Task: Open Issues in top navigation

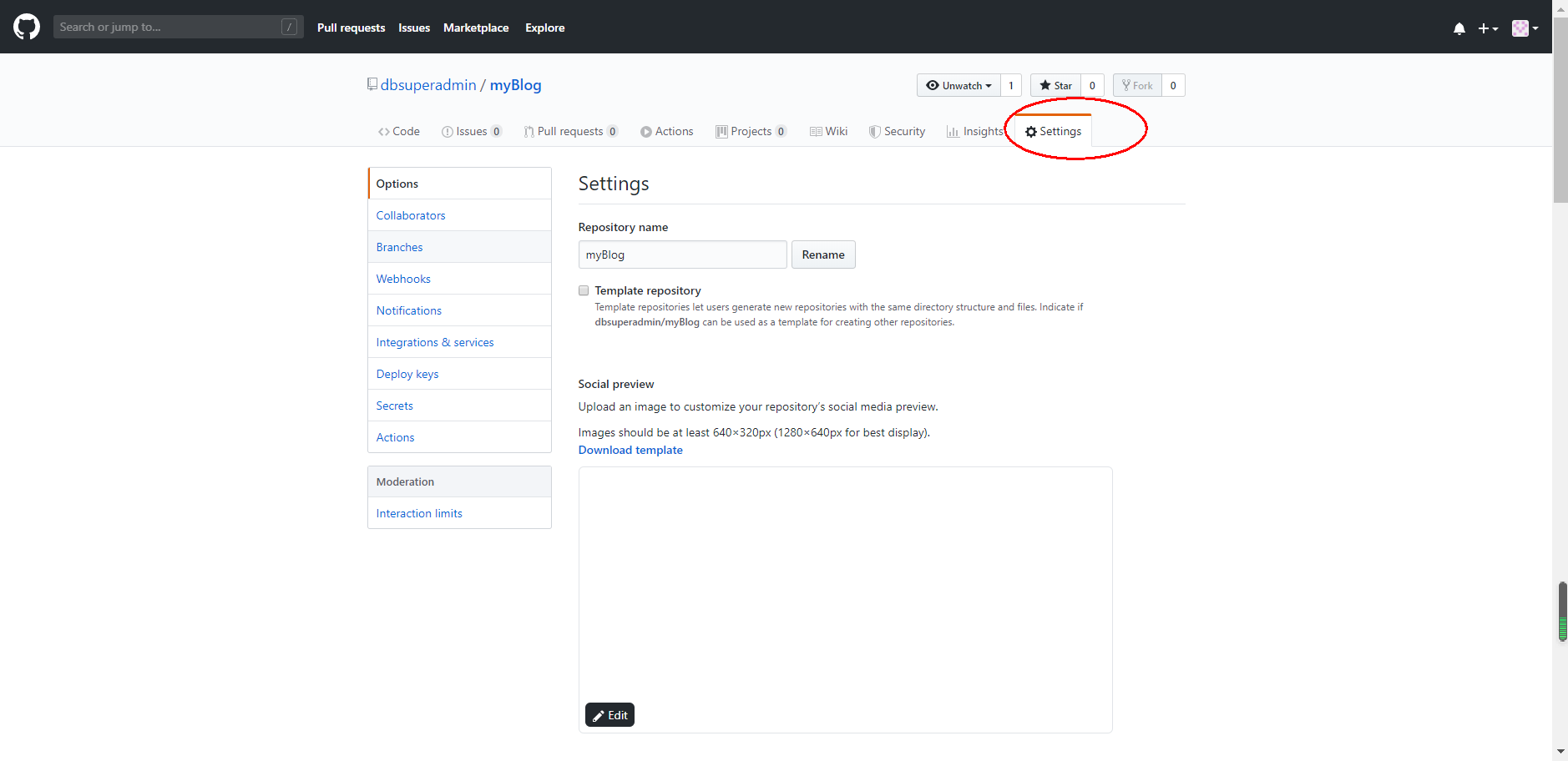Action: pyautogui.click(x=414, y=28)
